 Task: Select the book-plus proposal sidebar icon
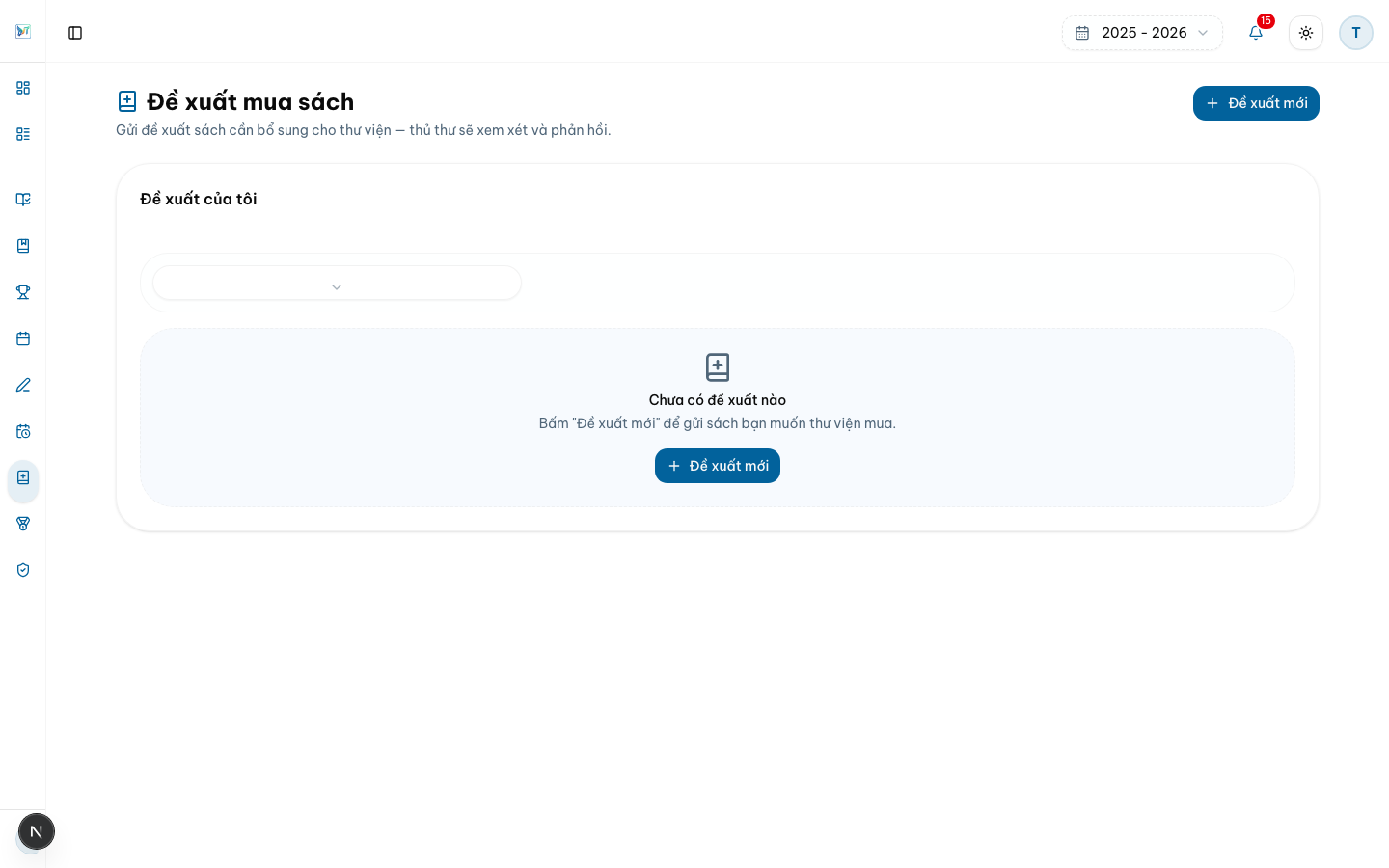pos(23,480)
